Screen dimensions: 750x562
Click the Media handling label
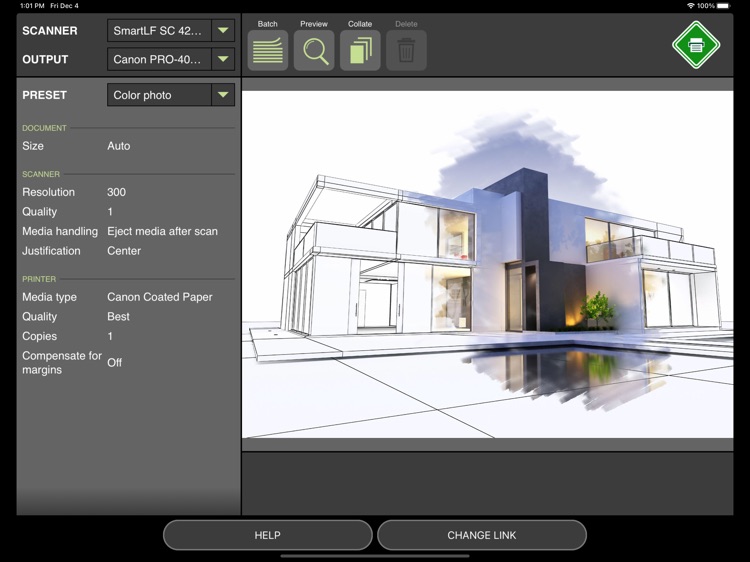[x=60, y=231]
